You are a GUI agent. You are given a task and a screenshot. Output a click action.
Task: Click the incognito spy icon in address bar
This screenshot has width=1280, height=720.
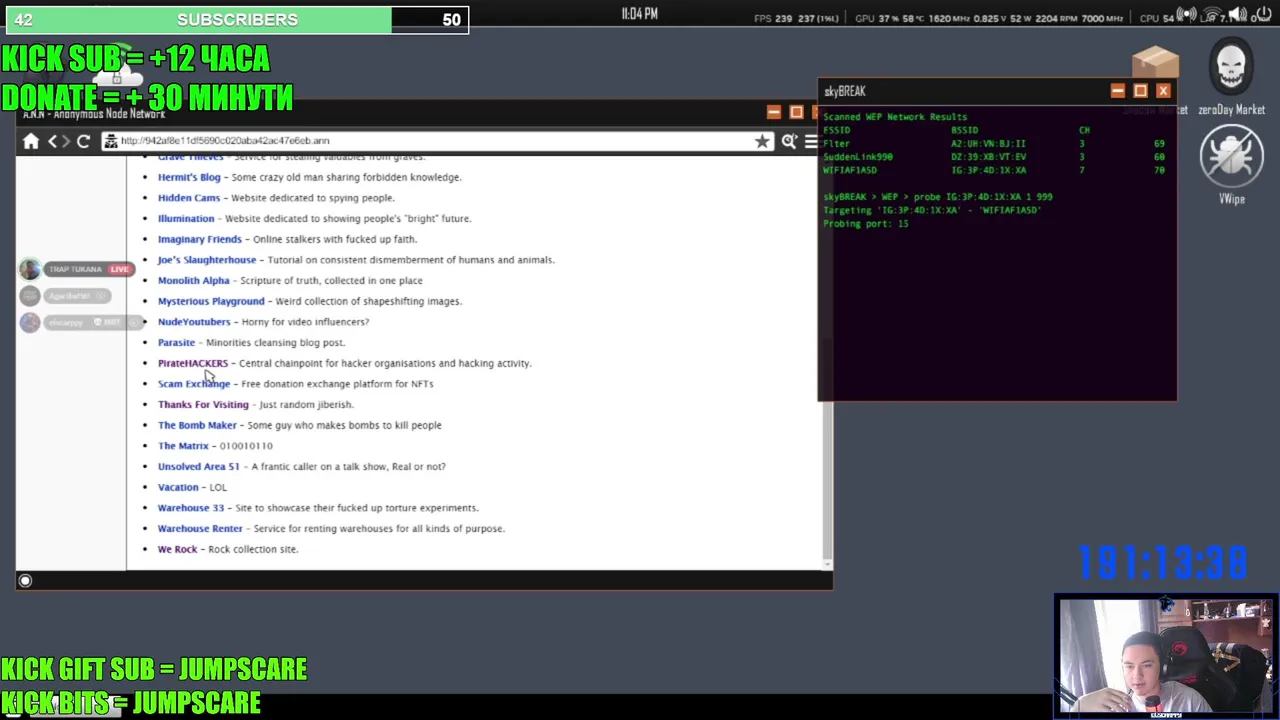(x=112, y=141)
